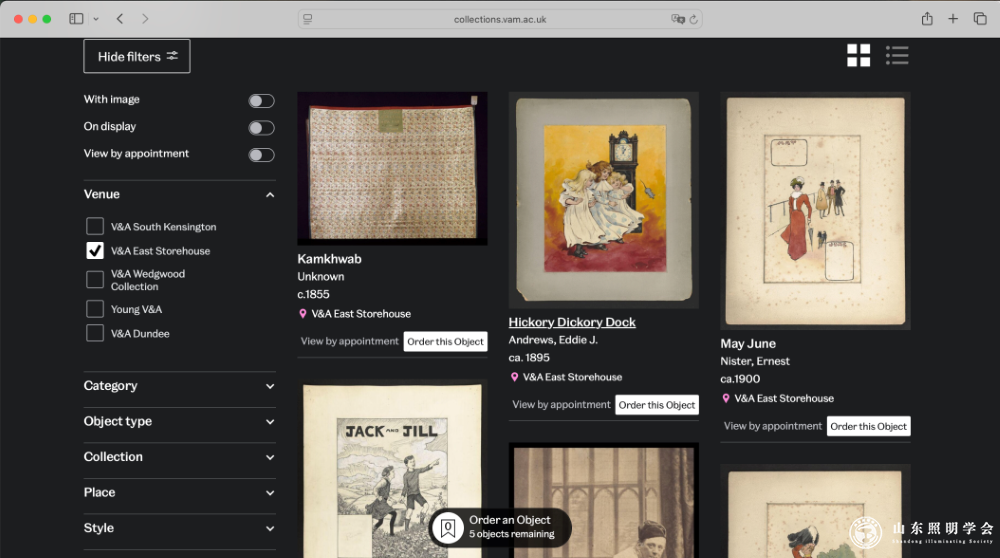1000x558 pixels.
Task: Turn on the On display filter
Action: 261,127
